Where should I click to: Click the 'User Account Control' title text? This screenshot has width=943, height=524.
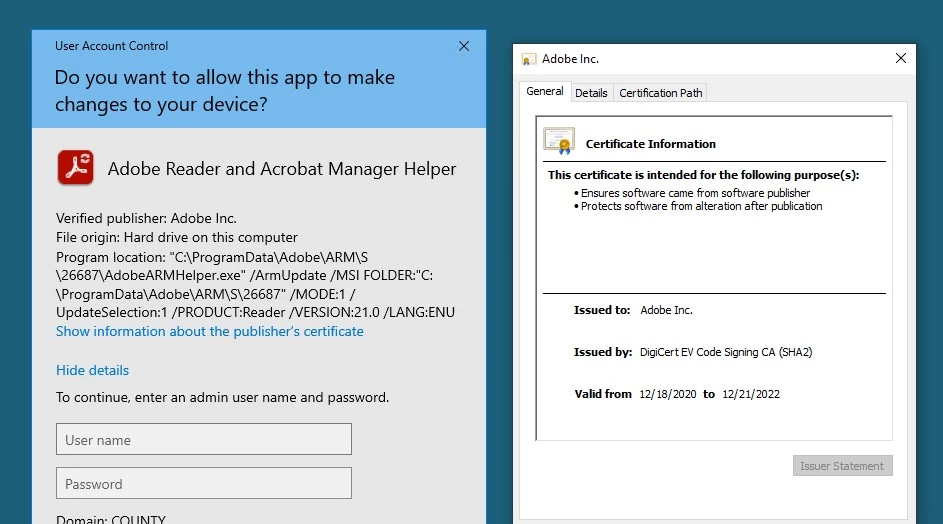pyautogui.click(x=111, y=46)
